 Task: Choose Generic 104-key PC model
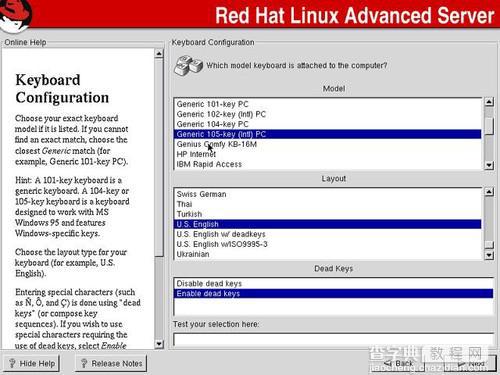pyautogui.click(x=327, y=124)
